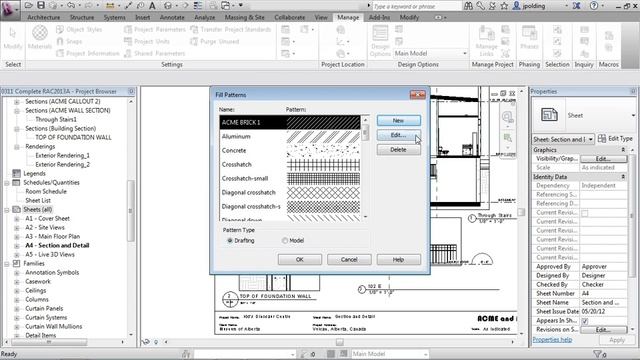Select the Aluminum pattern swatch
Screen dimensions: 640x360
point(323,136)
